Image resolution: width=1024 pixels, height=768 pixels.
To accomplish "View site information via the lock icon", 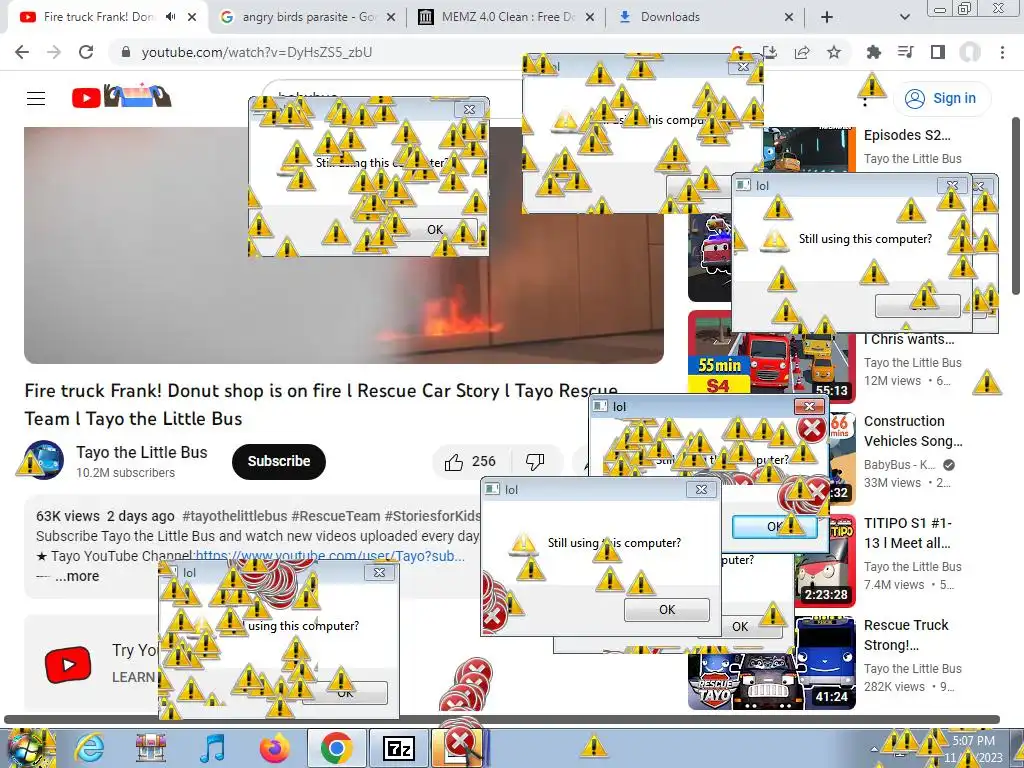I will coord(126,52).
